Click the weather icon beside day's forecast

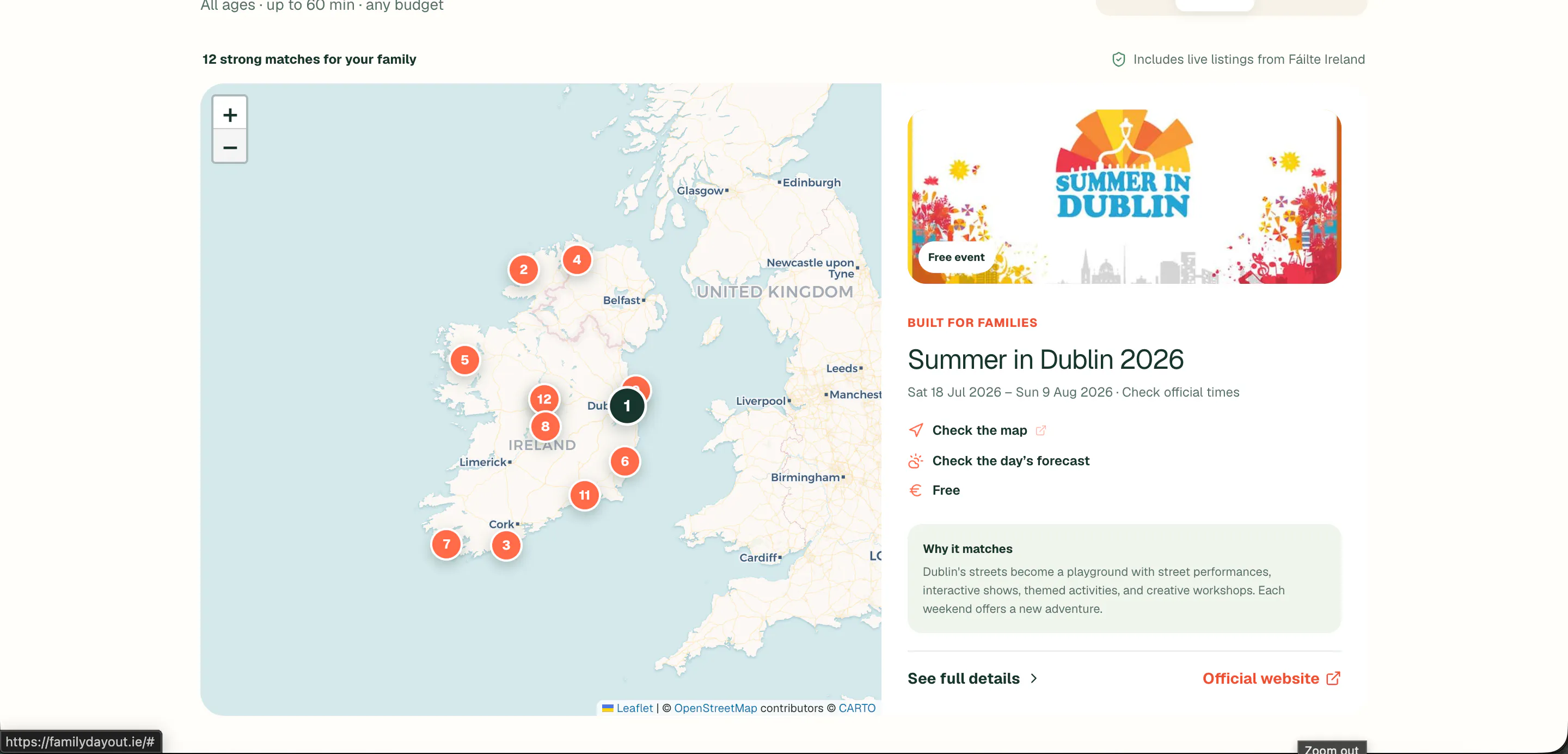[915, 461]
